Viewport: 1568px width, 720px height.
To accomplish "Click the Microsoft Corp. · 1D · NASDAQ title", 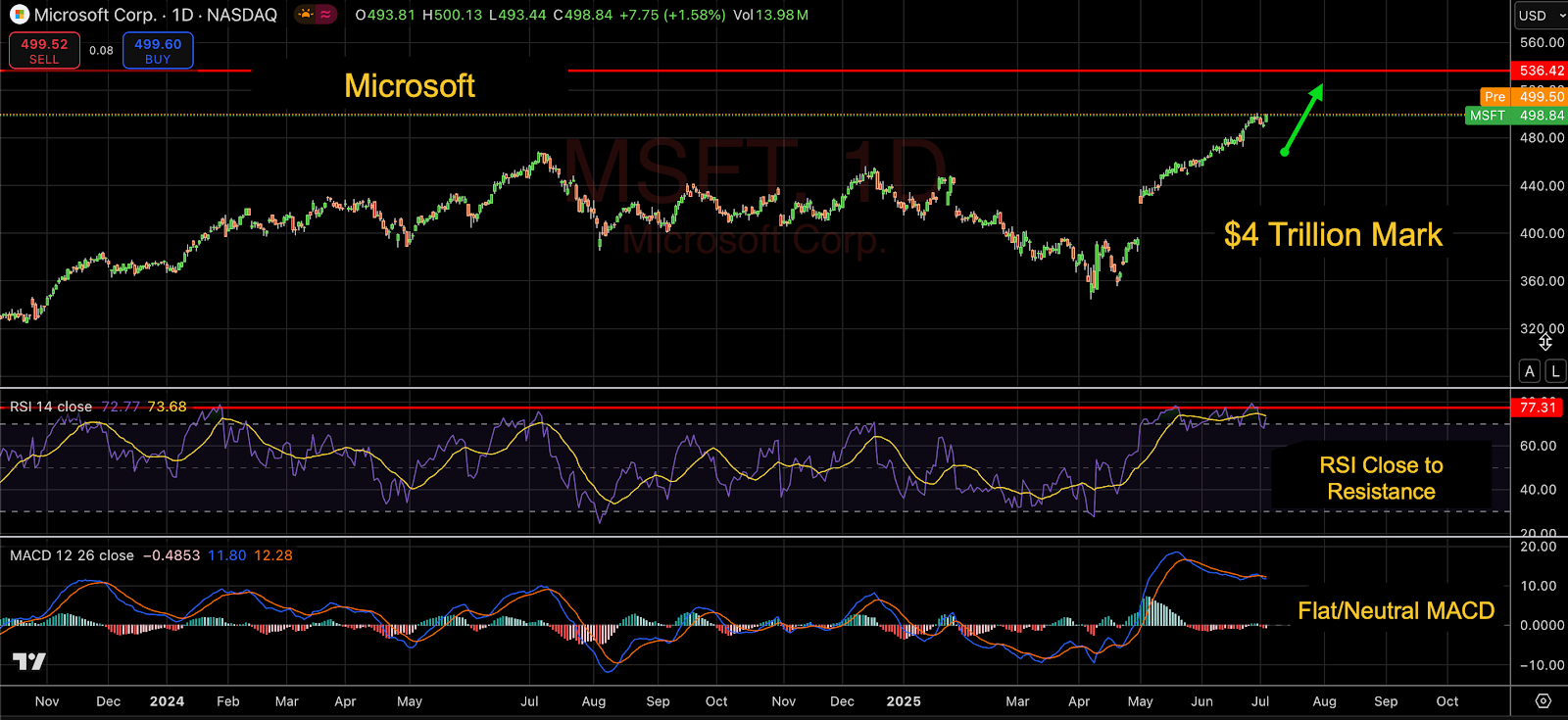I will pos(156,15).
